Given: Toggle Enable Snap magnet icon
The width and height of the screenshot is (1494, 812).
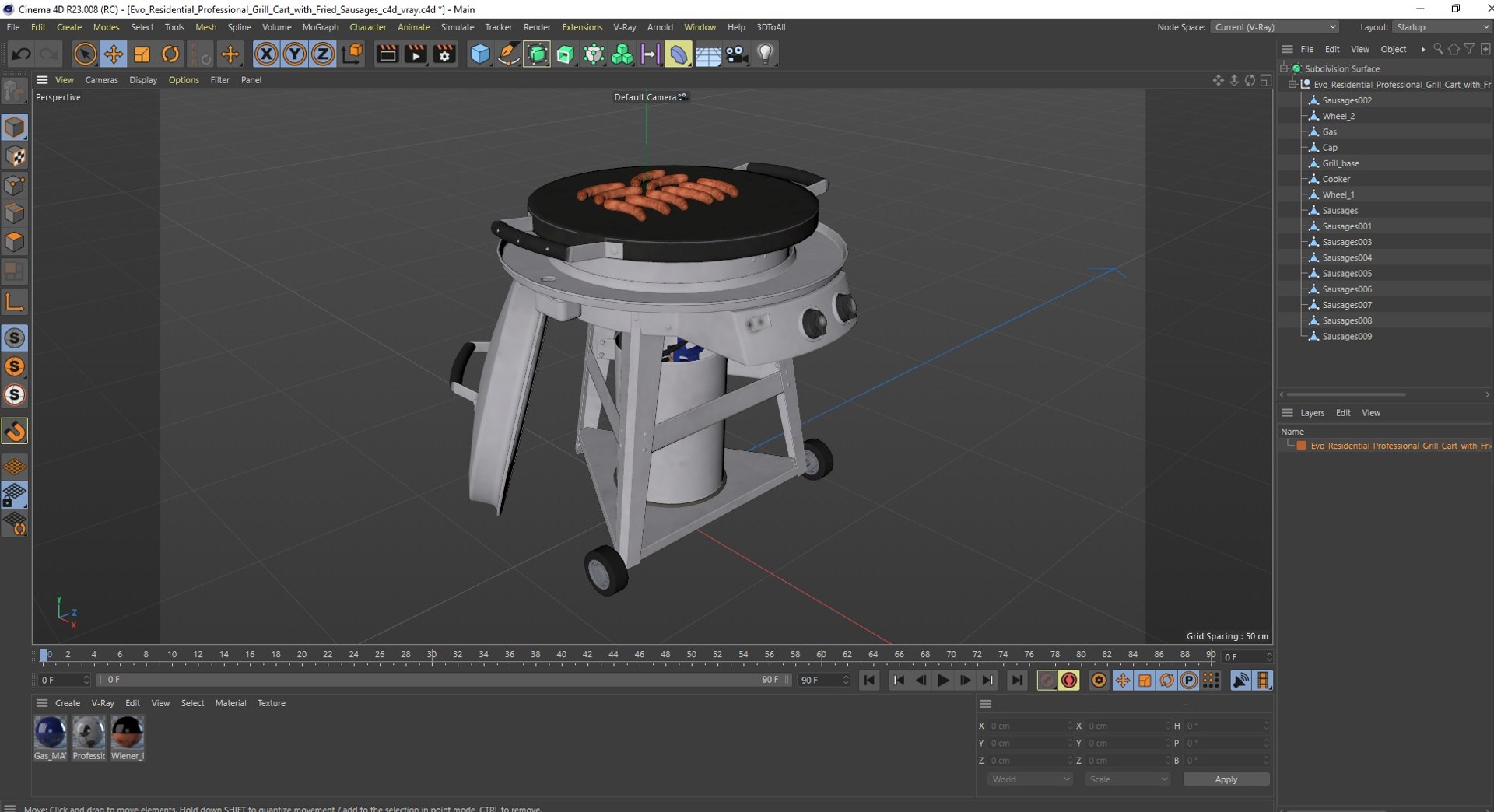Looking at the screenshot, I should coord(15,432).
